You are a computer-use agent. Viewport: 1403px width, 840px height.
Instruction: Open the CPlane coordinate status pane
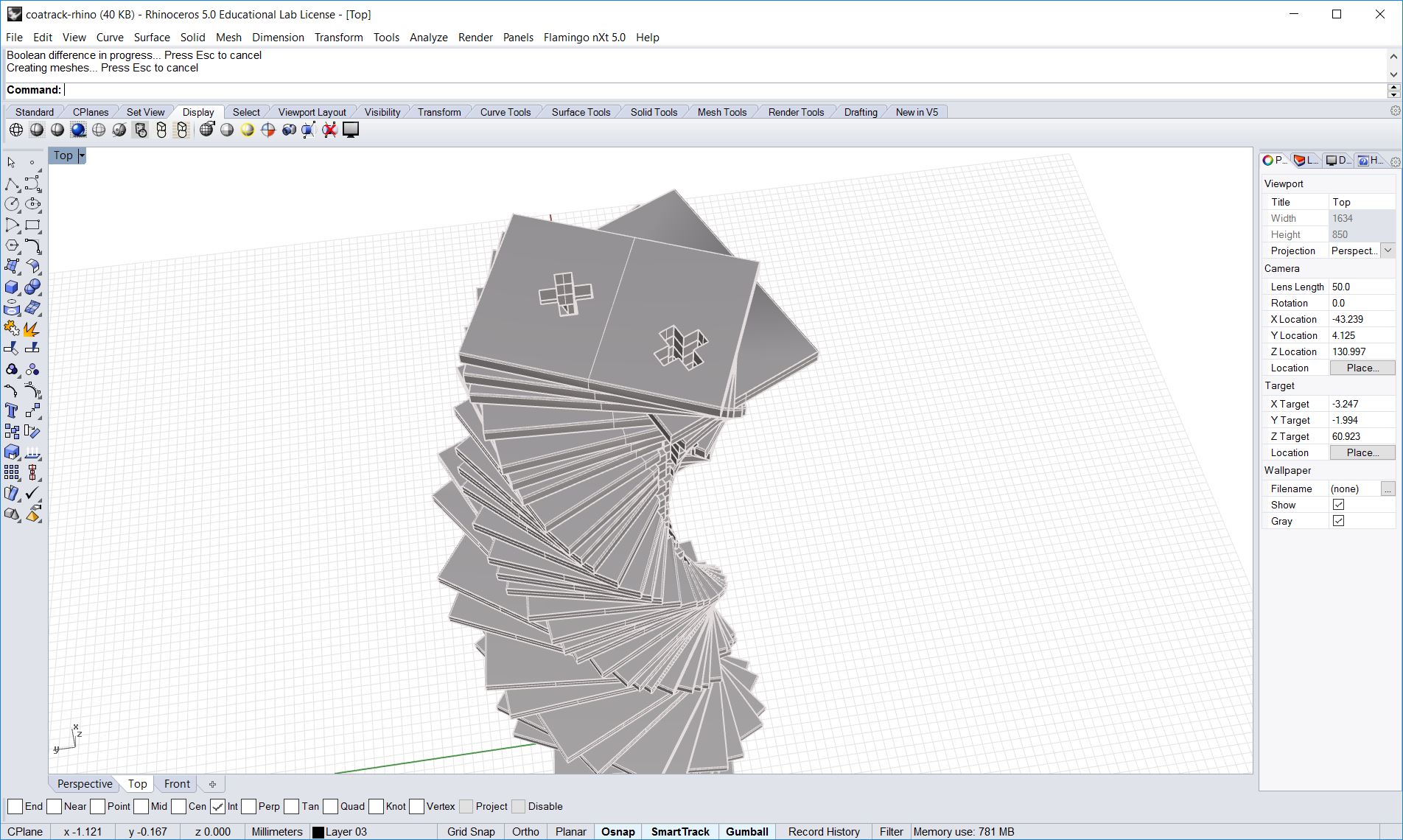pos(25,832)
